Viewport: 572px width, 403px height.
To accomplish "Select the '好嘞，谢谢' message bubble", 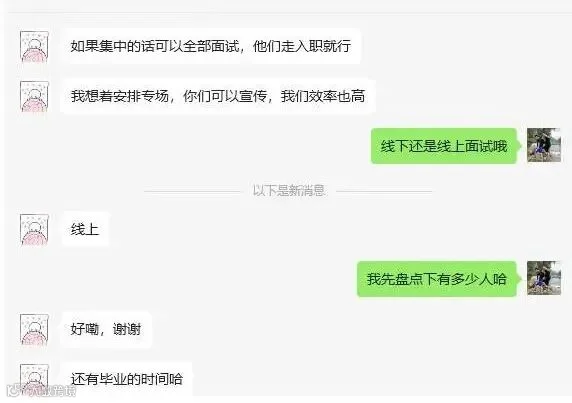I will [106, 329].
